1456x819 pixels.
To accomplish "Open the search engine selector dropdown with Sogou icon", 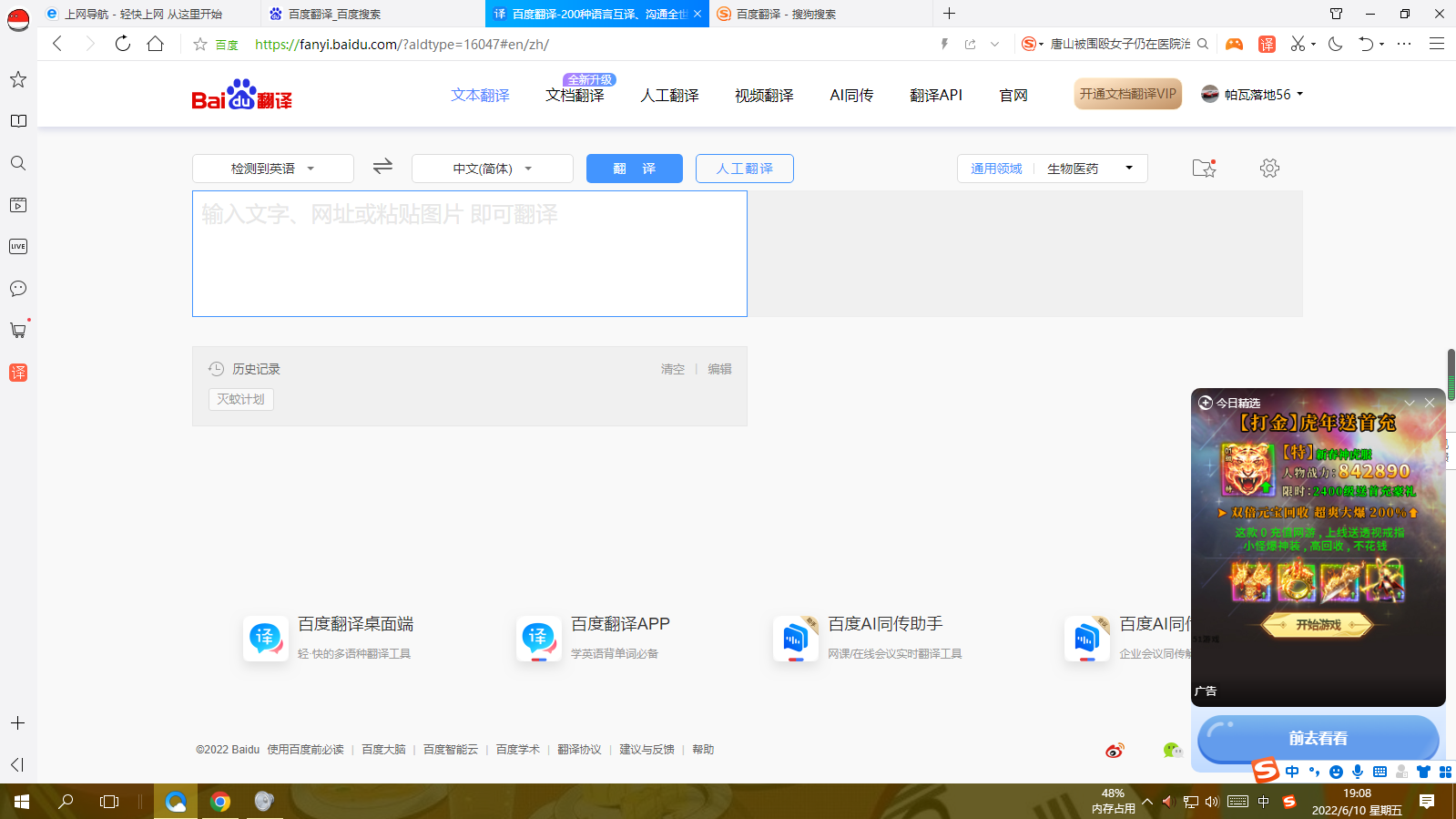I will (x=1033, y=44).
